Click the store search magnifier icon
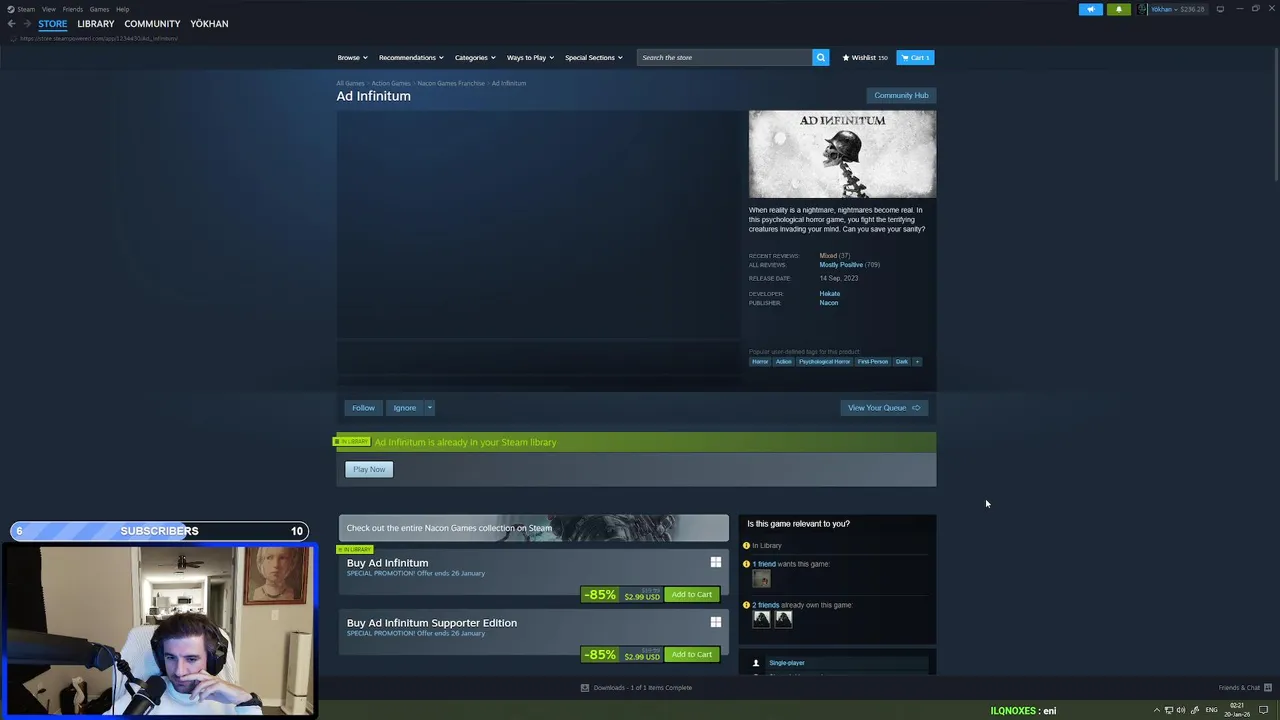The height and width of the screenshot is (720, 1280). (x=820, y=57)
